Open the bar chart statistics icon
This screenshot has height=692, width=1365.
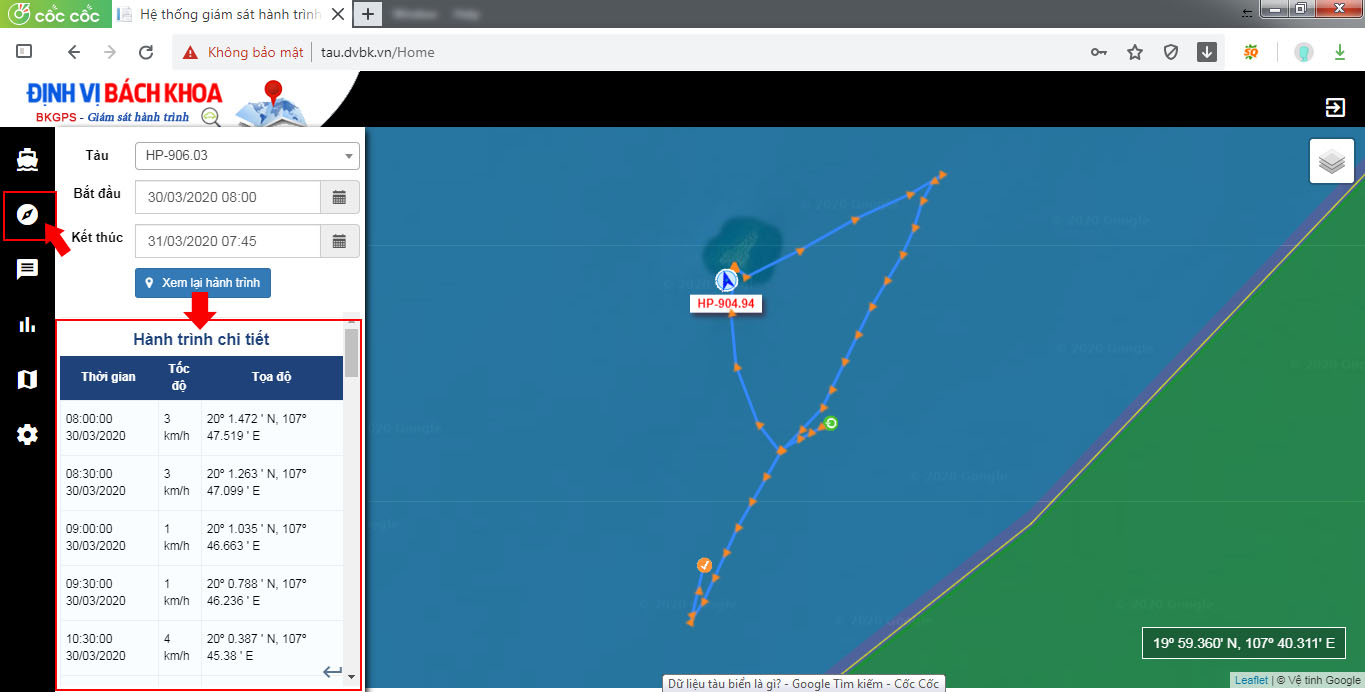[27, 324]
